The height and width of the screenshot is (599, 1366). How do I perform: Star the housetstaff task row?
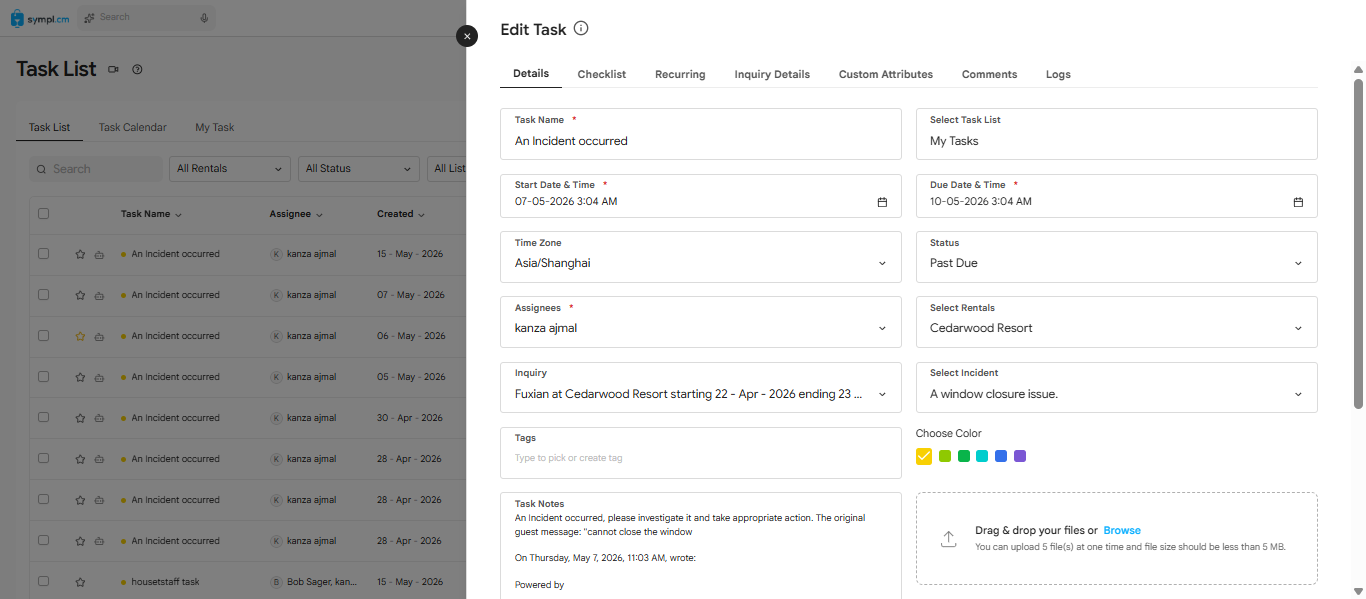[x=80, y=582]
